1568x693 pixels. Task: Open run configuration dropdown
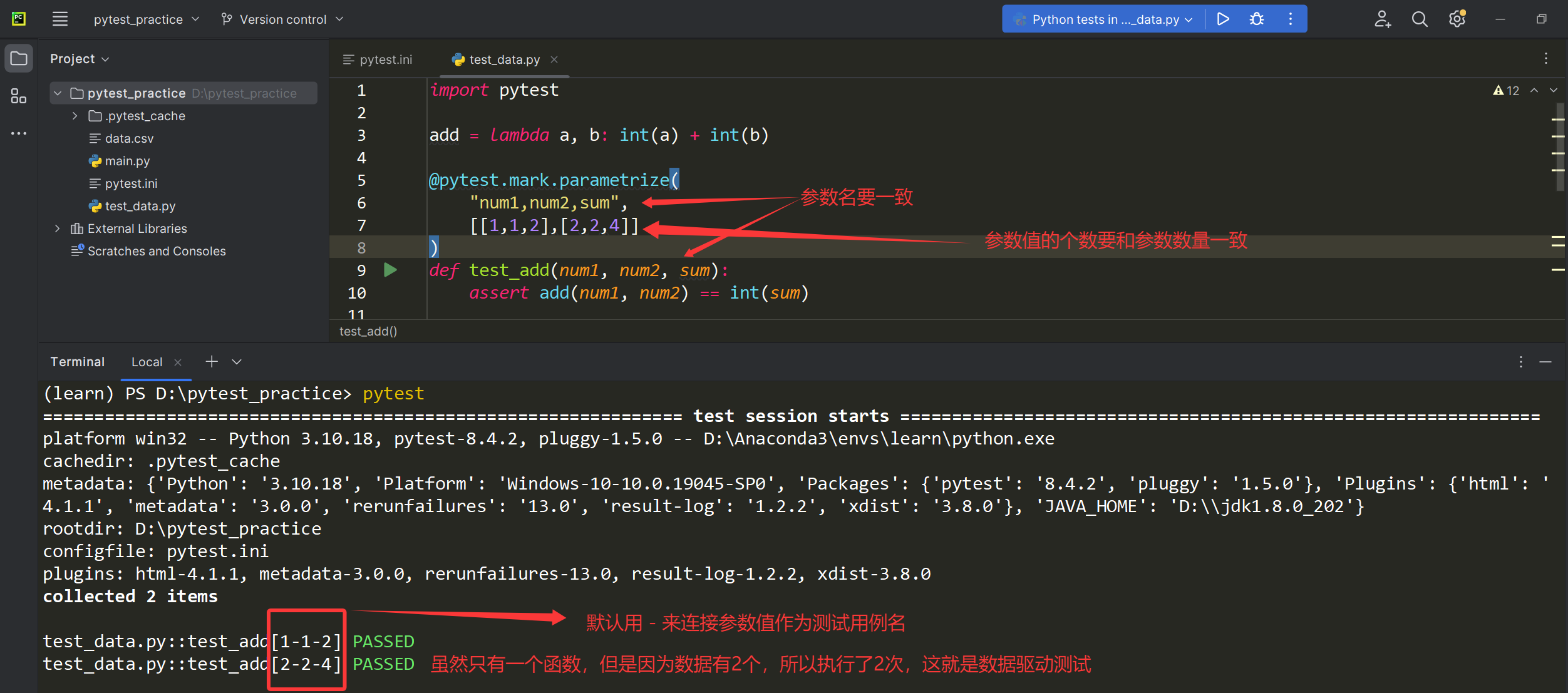[1105, 19]
